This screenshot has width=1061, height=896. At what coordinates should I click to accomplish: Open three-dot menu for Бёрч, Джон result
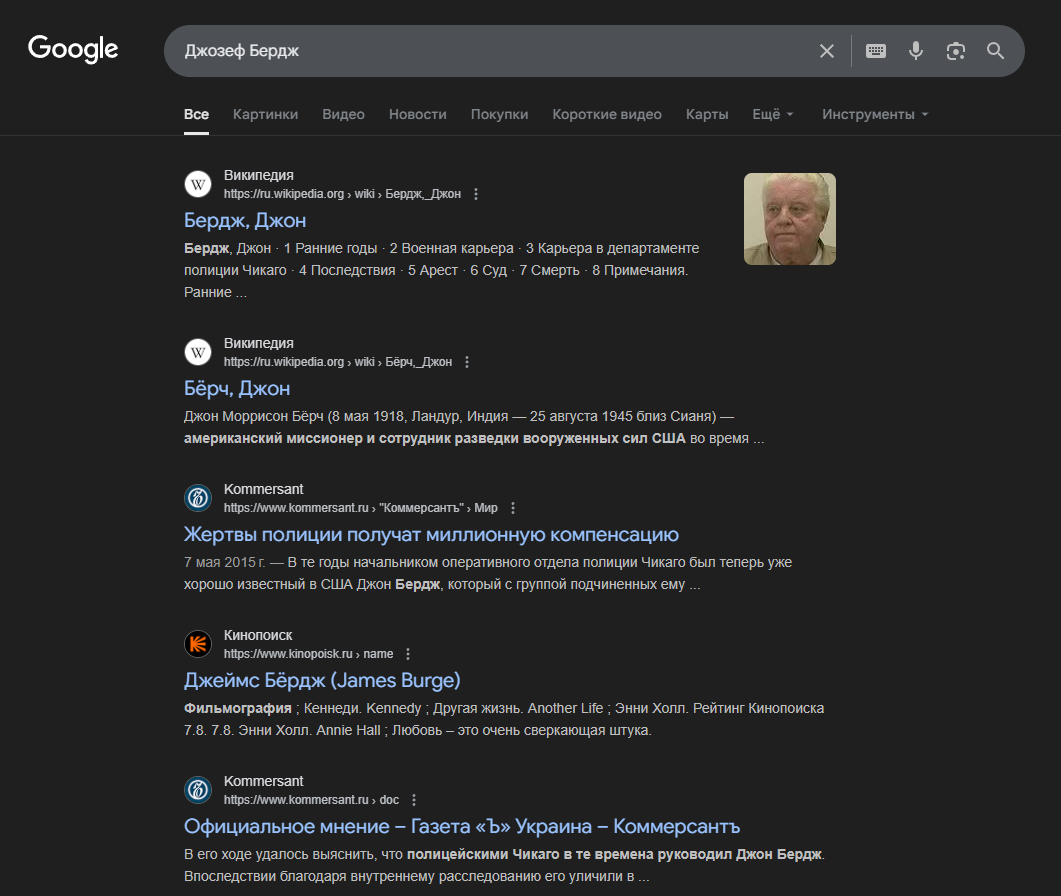(467, 362)
